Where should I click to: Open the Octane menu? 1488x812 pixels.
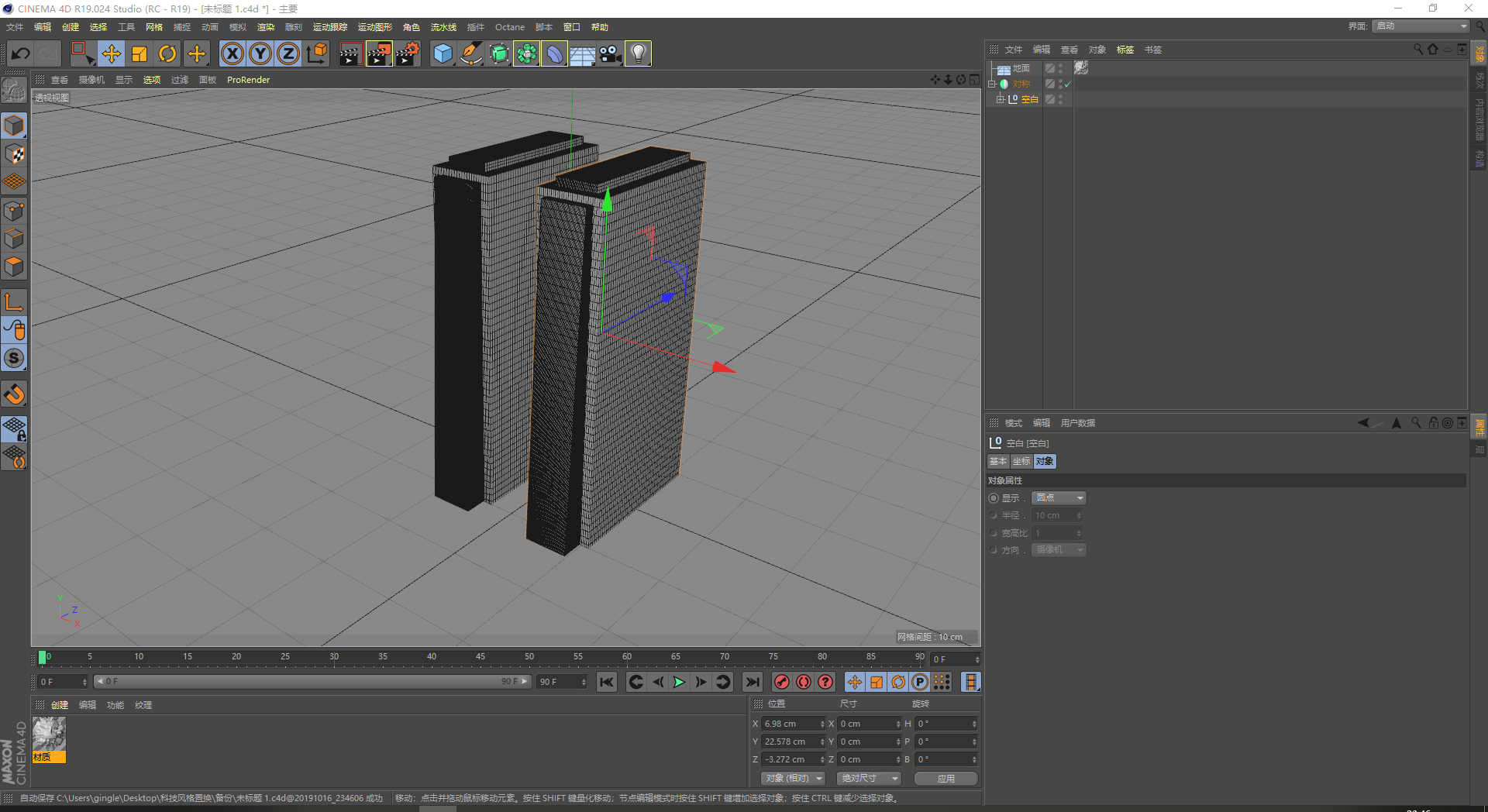pyautogui.click(x=510, y=27)
